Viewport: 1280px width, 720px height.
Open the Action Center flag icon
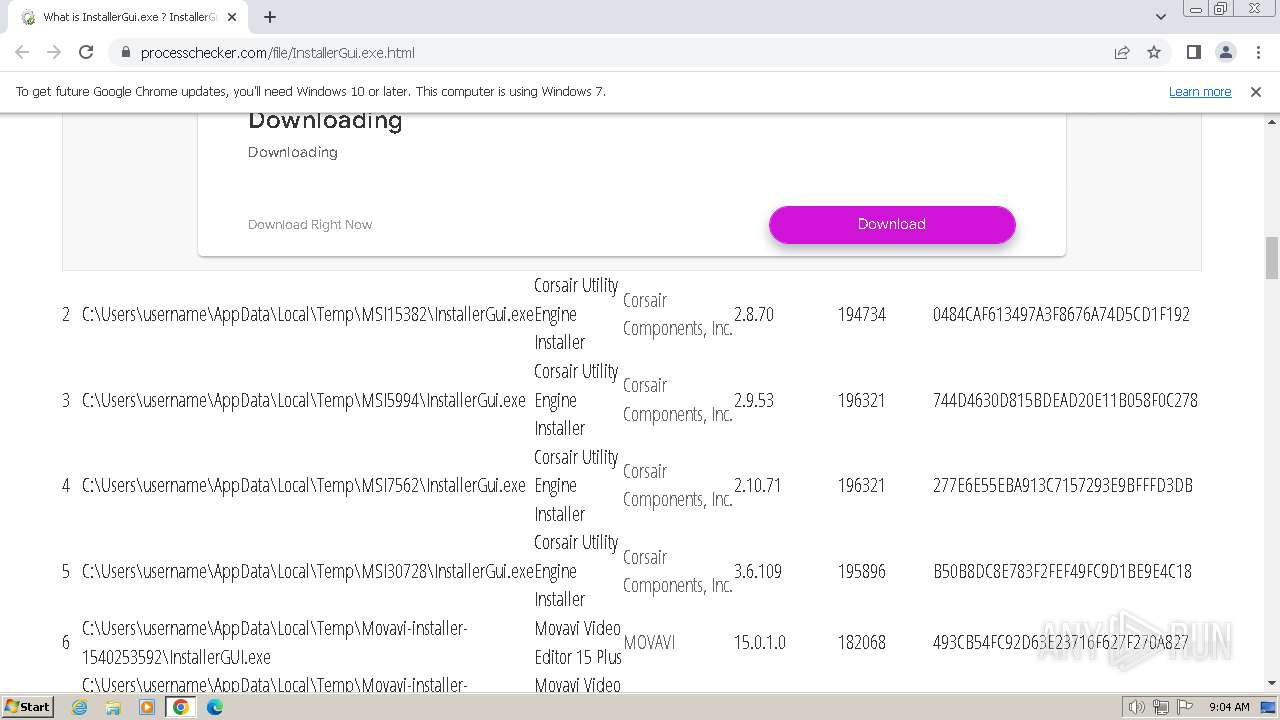click(x=1185, y=707)
